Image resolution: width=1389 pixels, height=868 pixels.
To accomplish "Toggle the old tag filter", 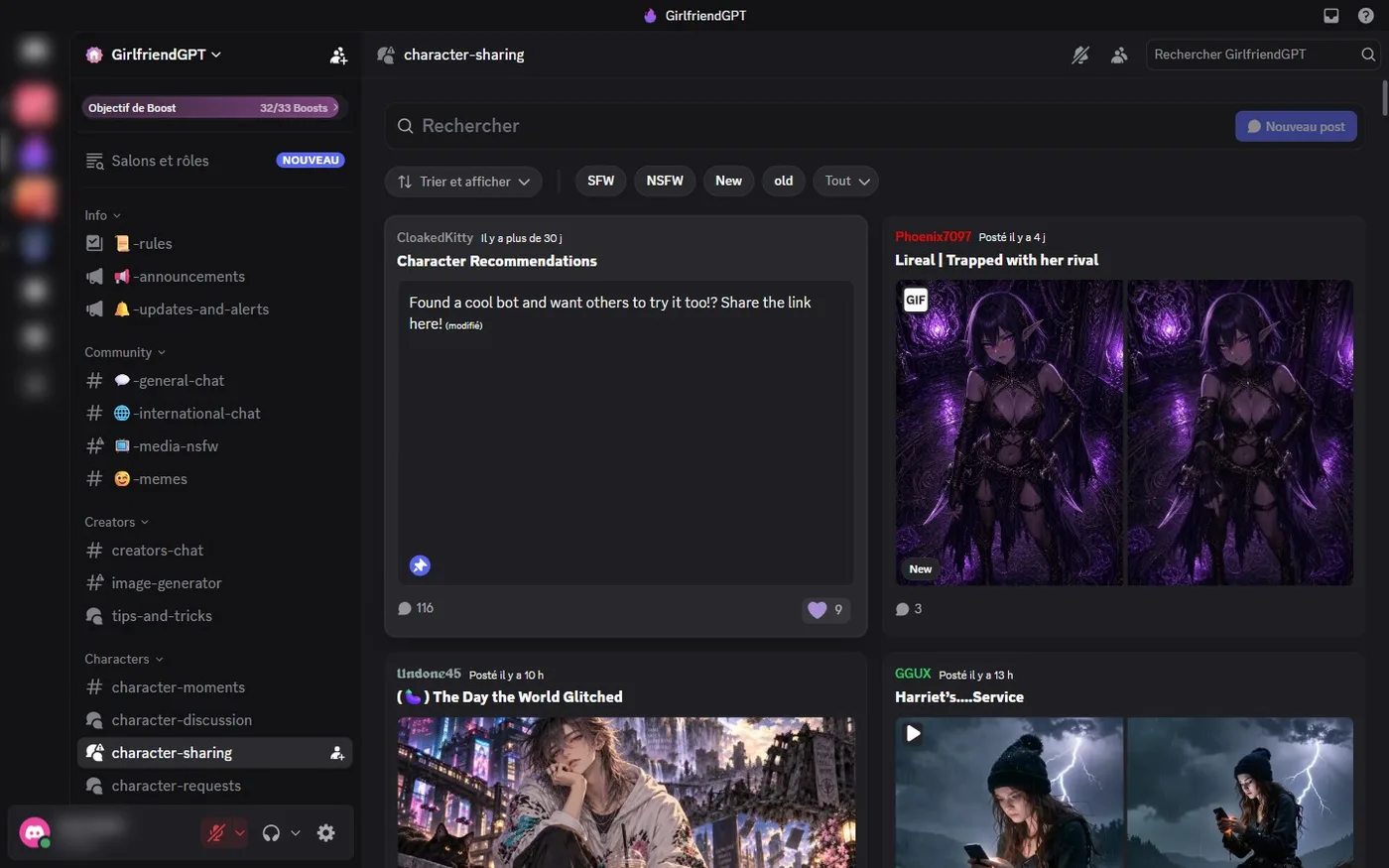I will click(784, 181).
